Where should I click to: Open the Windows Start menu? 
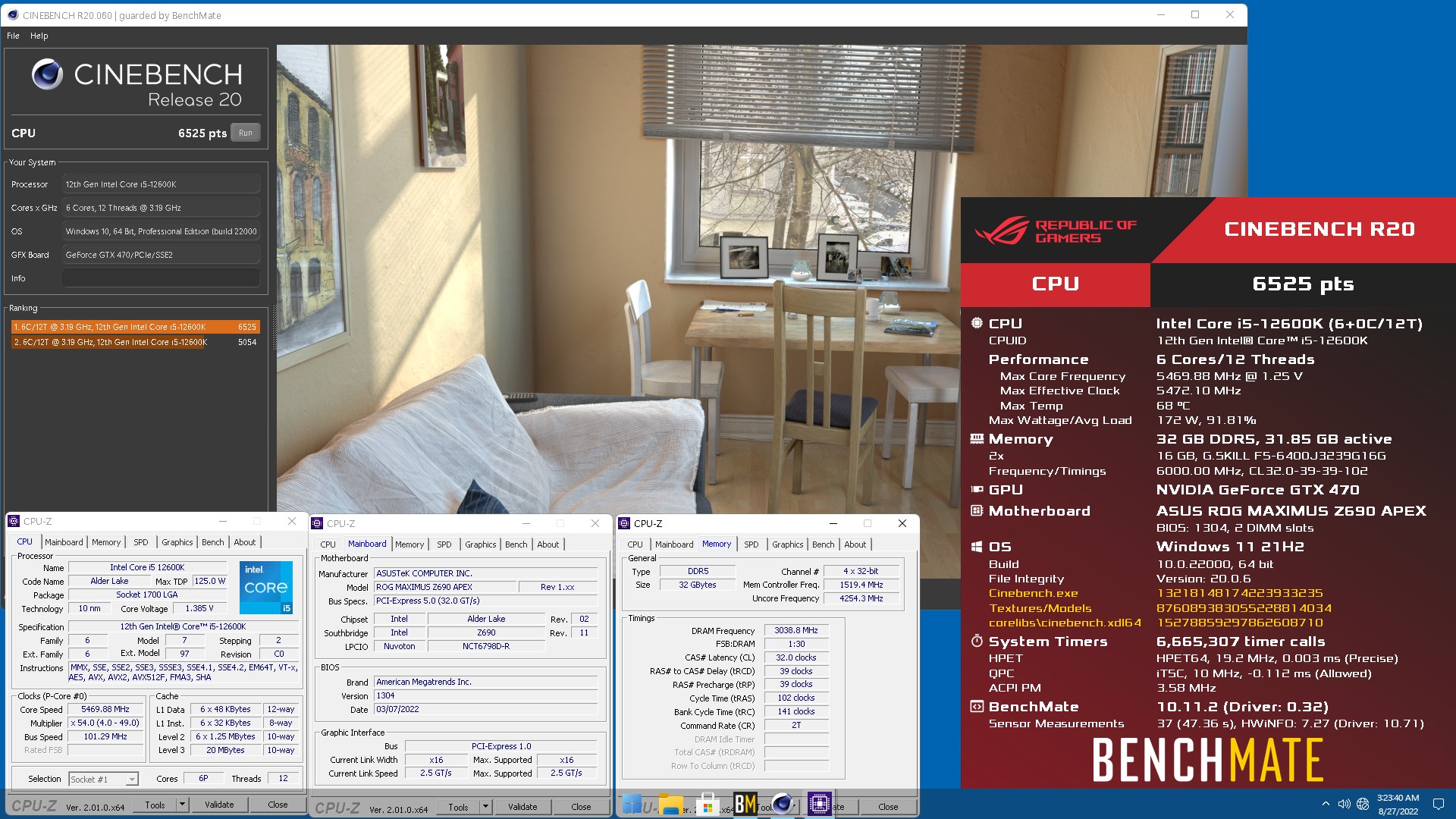click(x=632, y=804)
